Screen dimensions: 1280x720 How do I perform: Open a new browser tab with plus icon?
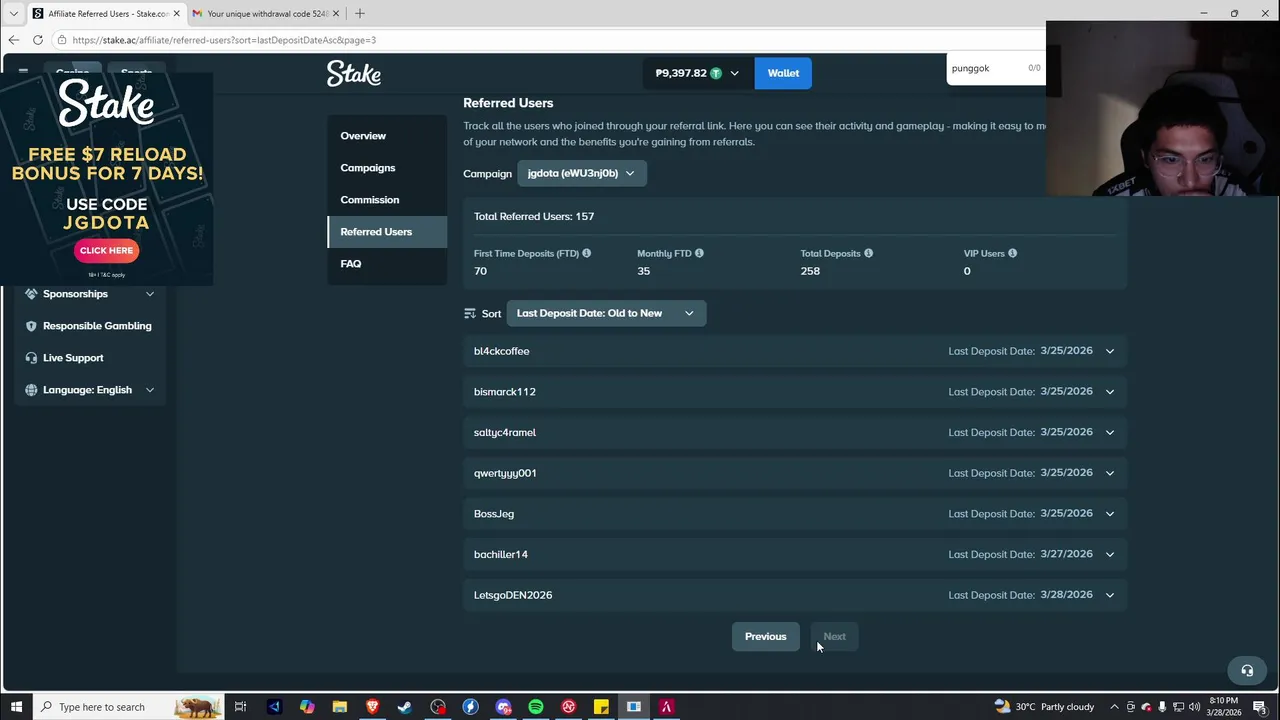tap(360, 14)
